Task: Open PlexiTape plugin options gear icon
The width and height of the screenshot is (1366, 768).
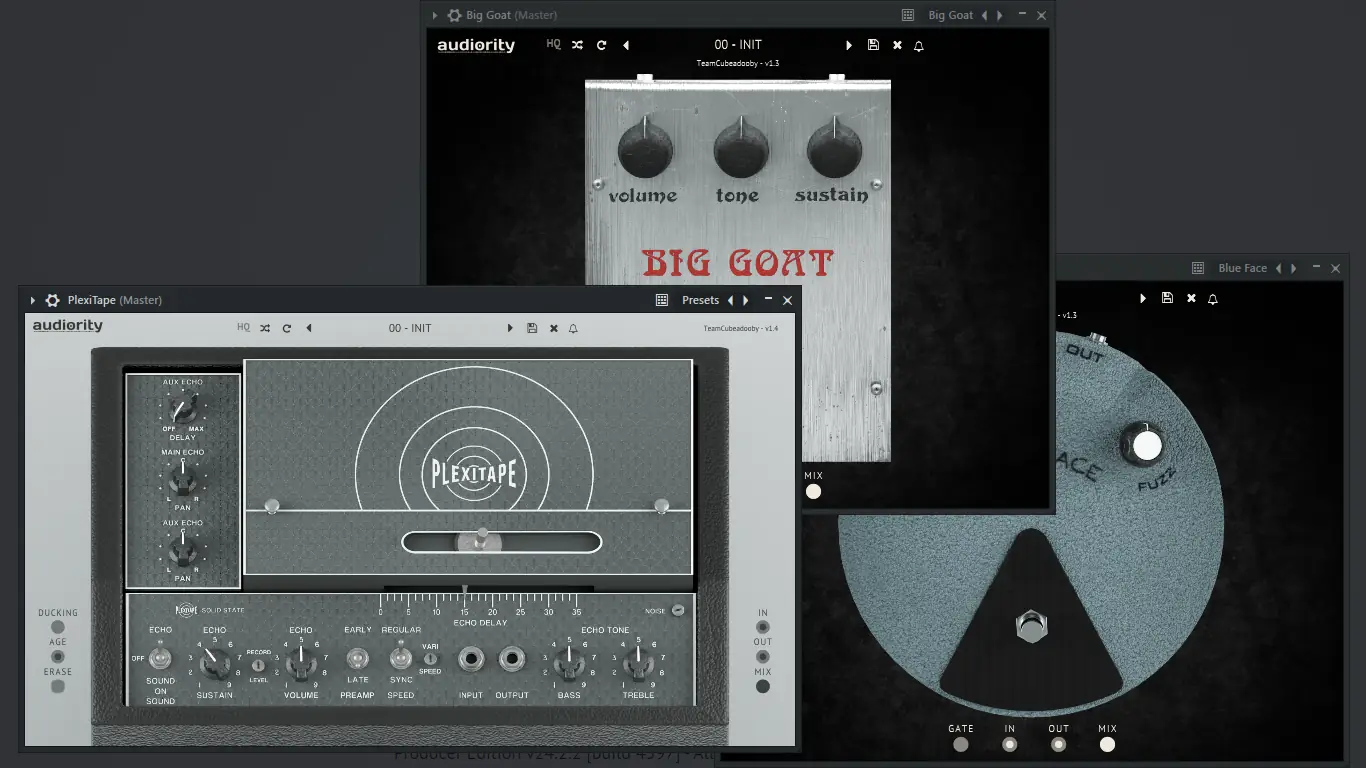Action: point(53,300)
